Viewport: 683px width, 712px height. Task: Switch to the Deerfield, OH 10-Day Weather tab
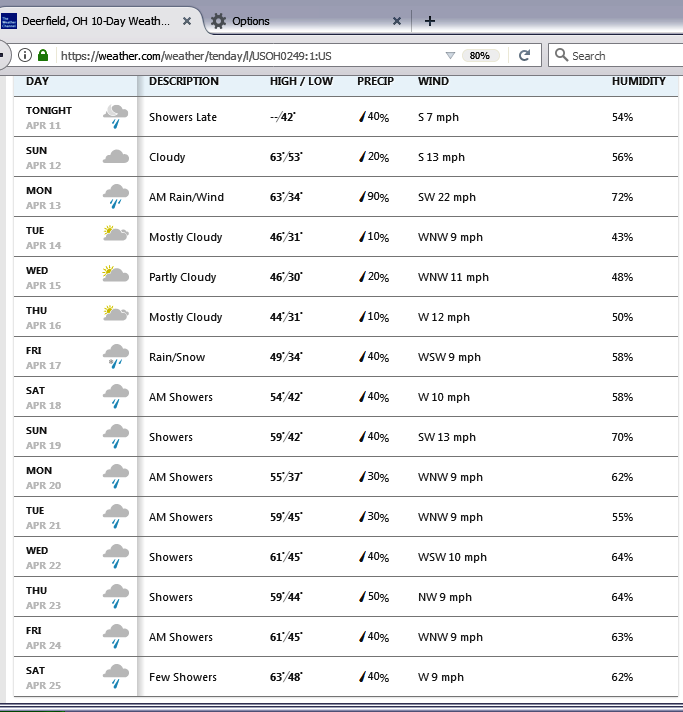point(96,21)
